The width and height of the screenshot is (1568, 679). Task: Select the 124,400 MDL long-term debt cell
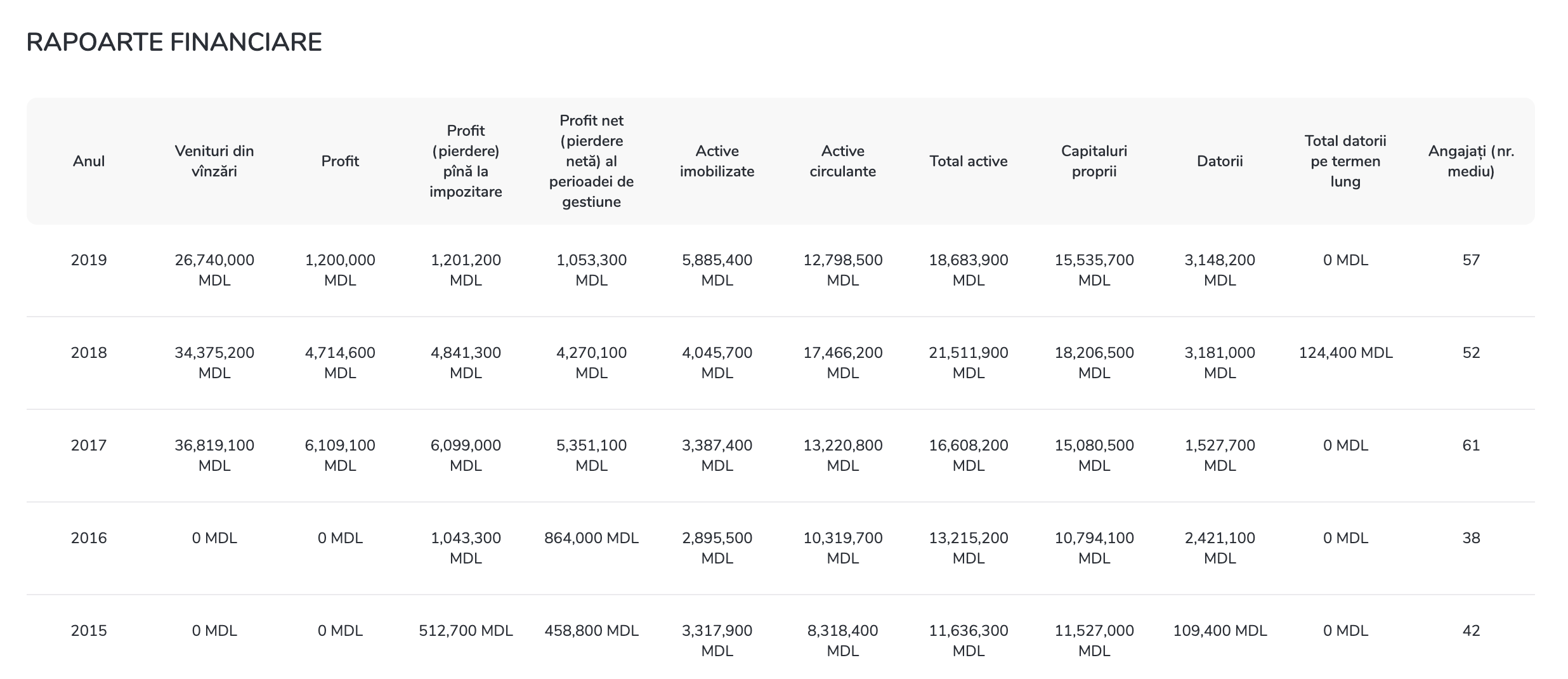click(1345, 353)
